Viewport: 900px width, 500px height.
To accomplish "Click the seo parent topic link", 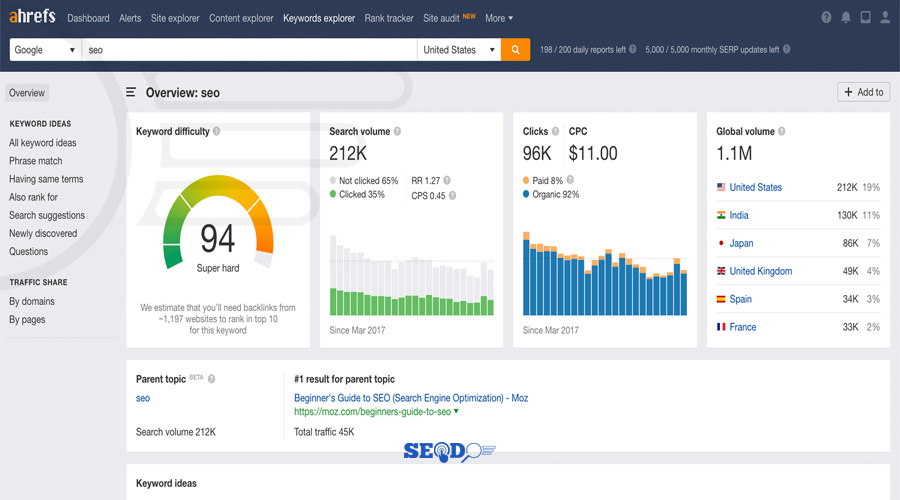I will click(x=143, y=398).
